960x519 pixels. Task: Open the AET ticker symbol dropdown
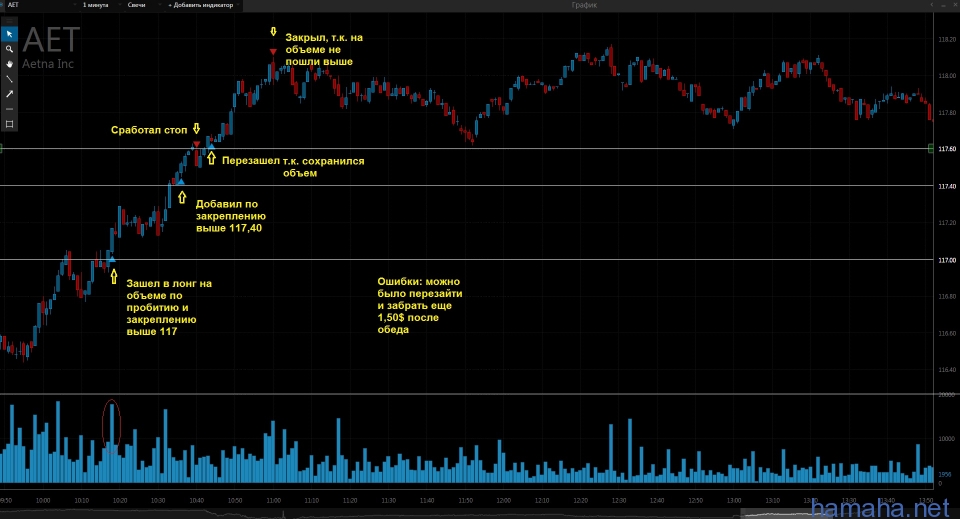[40, 5]
